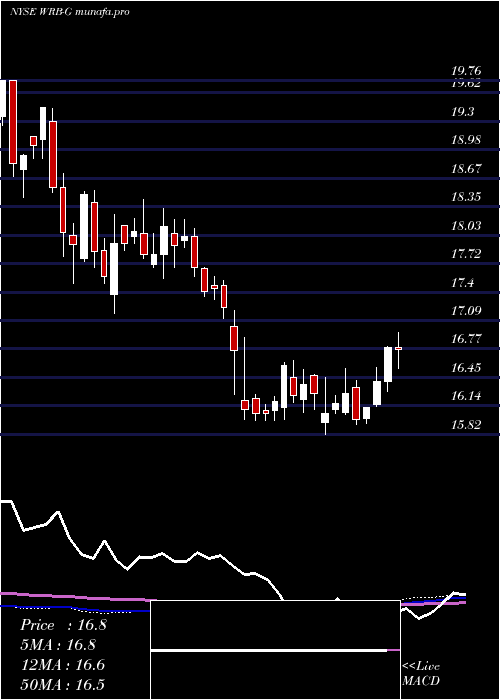Select the 16.14 price level label

pos(466,396)
